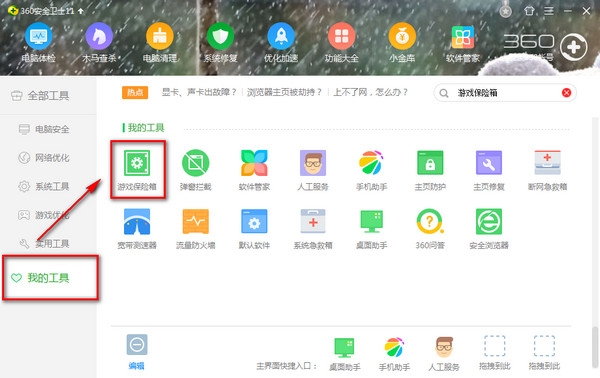Click the search box containing 游戏保险箱

(x=505, y=93)
